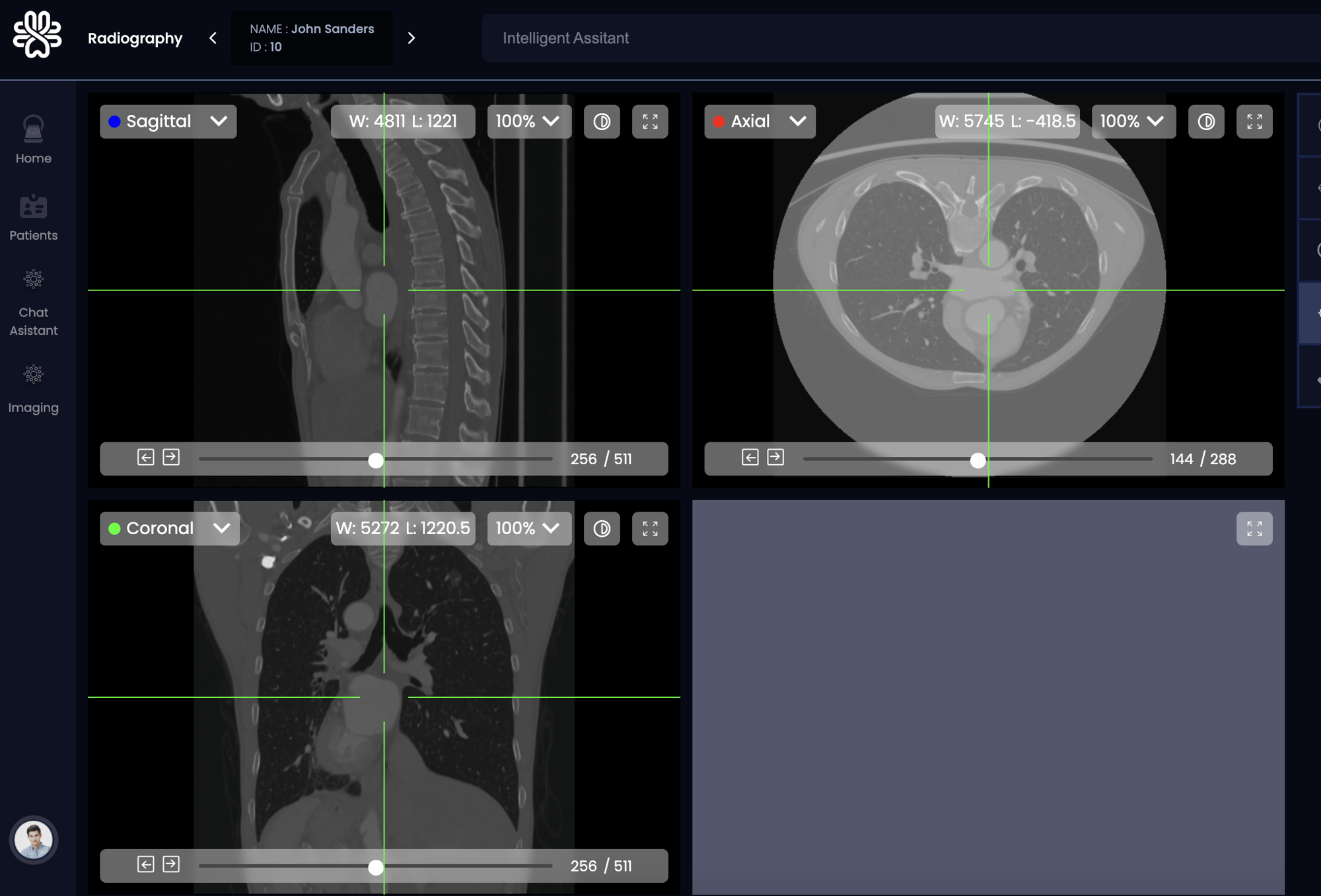Click Sagittal window level W: 4811 L: 1221
This screenshot has height=896, width=1321.
(403, 121)
